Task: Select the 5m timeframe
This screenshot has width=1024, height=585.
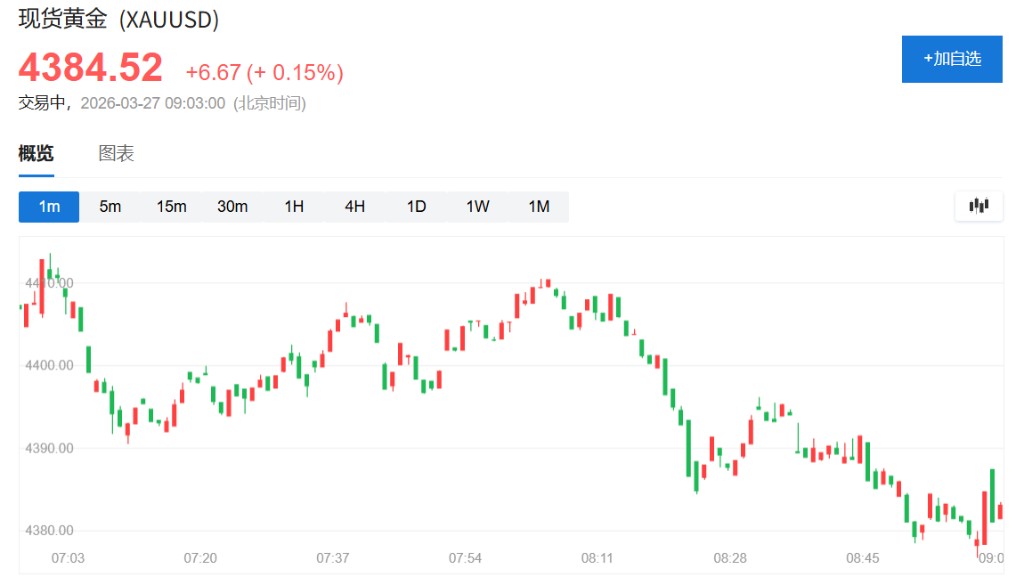Action: tap(110, 207)
